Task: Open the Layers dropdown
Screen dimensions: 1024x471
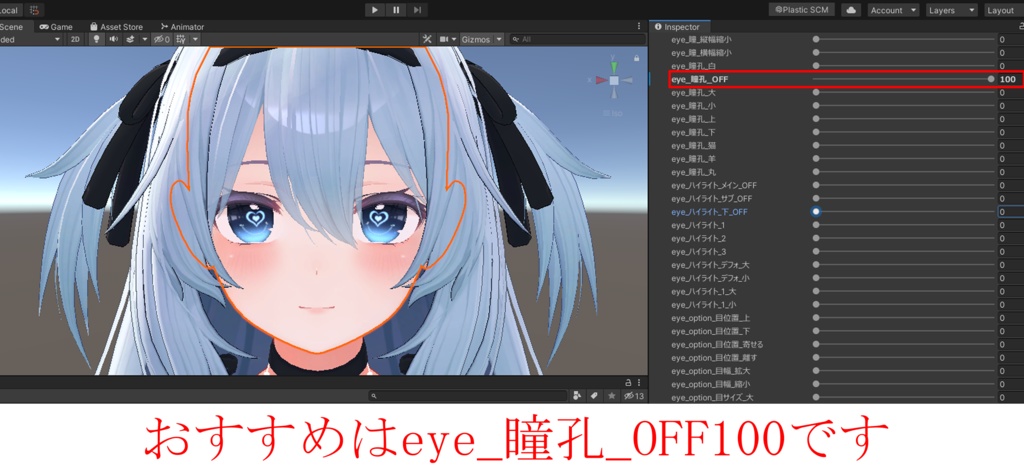Action: [x=951, y=10]
